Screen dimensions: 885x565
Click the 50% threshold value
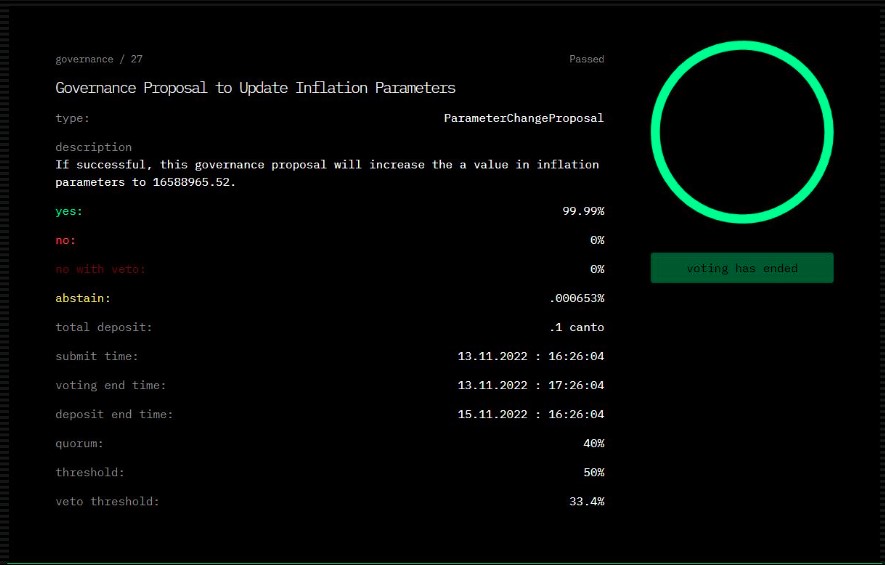pyautogui.click(x=593, y=472)
